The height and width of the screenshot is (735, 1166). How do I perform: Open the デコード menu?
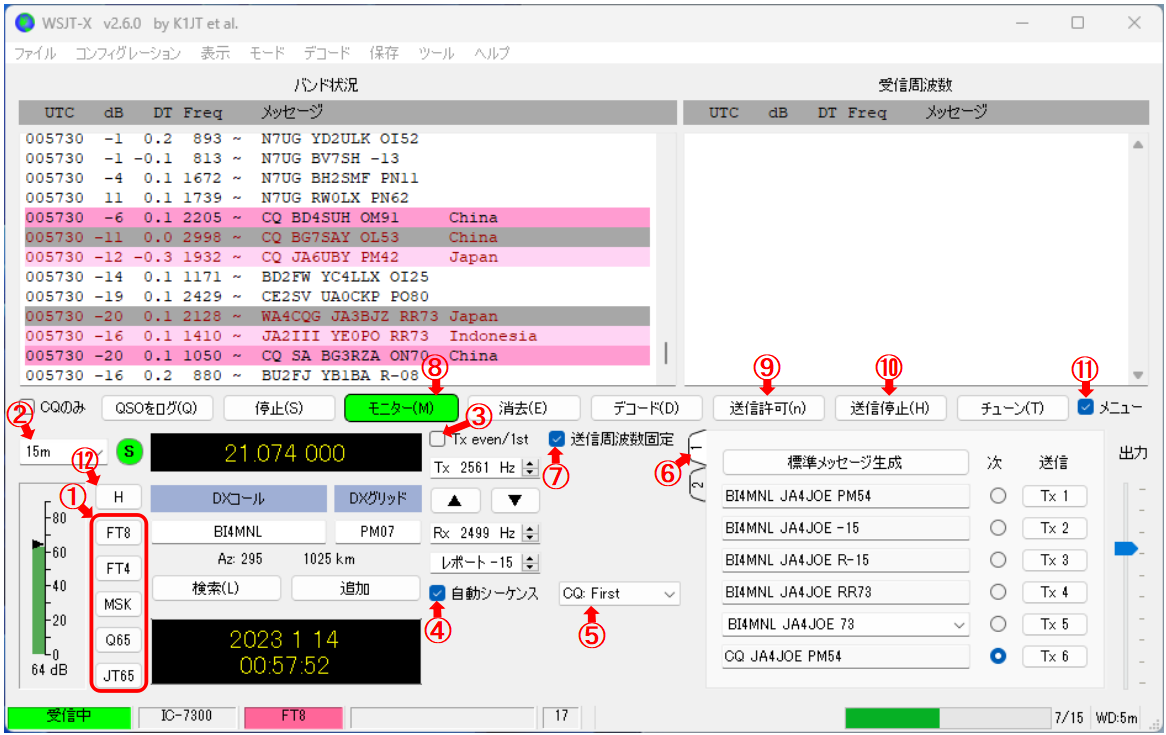click(326, 54)
